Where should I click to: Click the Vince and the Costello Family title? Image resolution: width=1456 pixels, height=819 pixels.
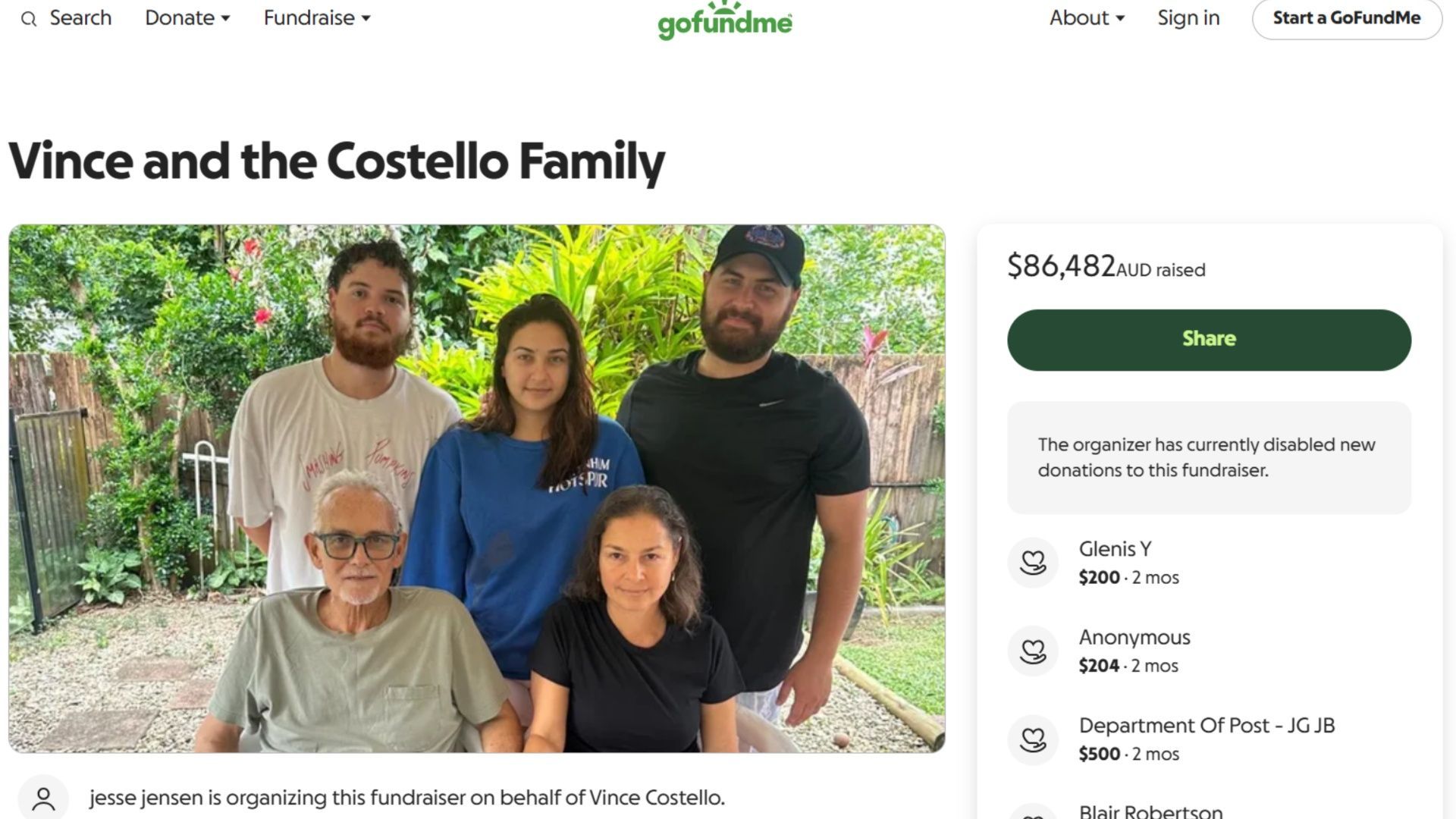(x=337, y=162)
